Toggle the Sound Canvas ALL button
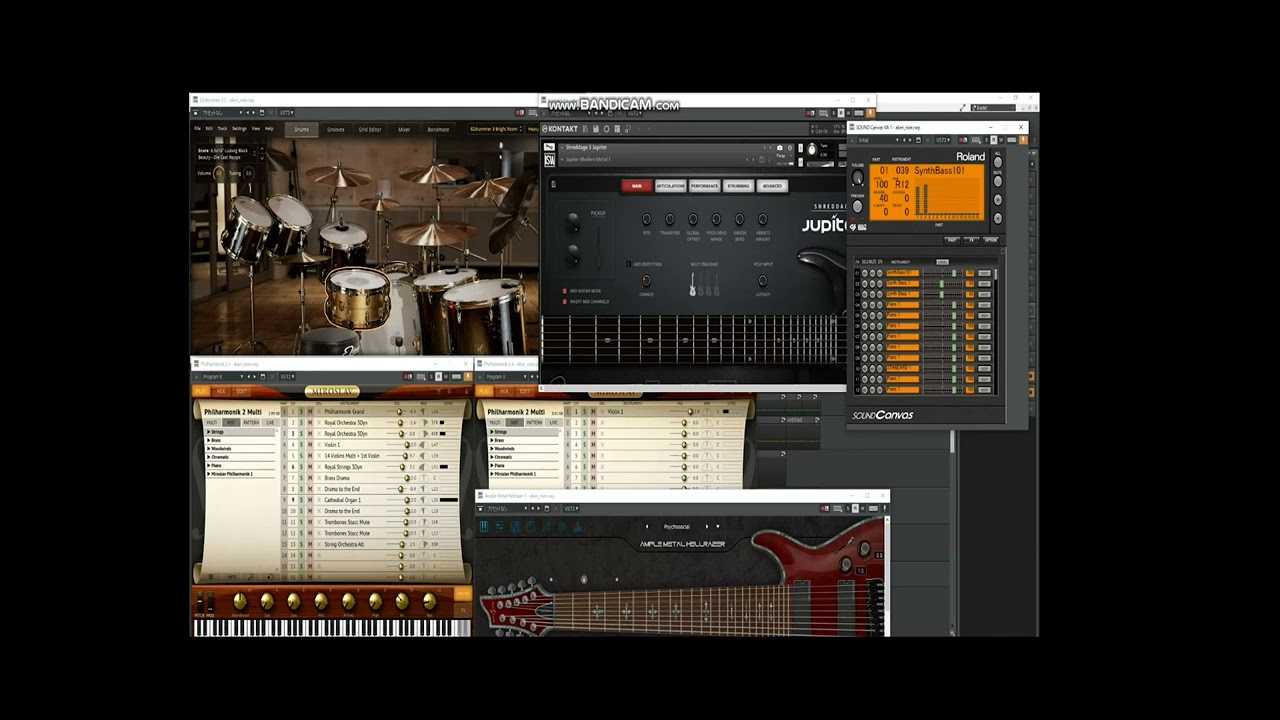 click(x=997, y=162)
